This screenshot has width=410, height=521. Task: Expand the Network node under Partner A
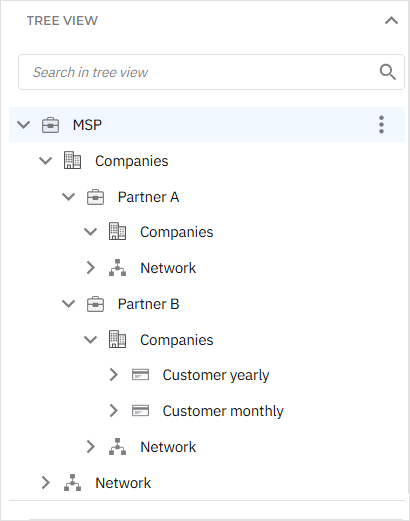pyautogui.click(x=90, y=268)
